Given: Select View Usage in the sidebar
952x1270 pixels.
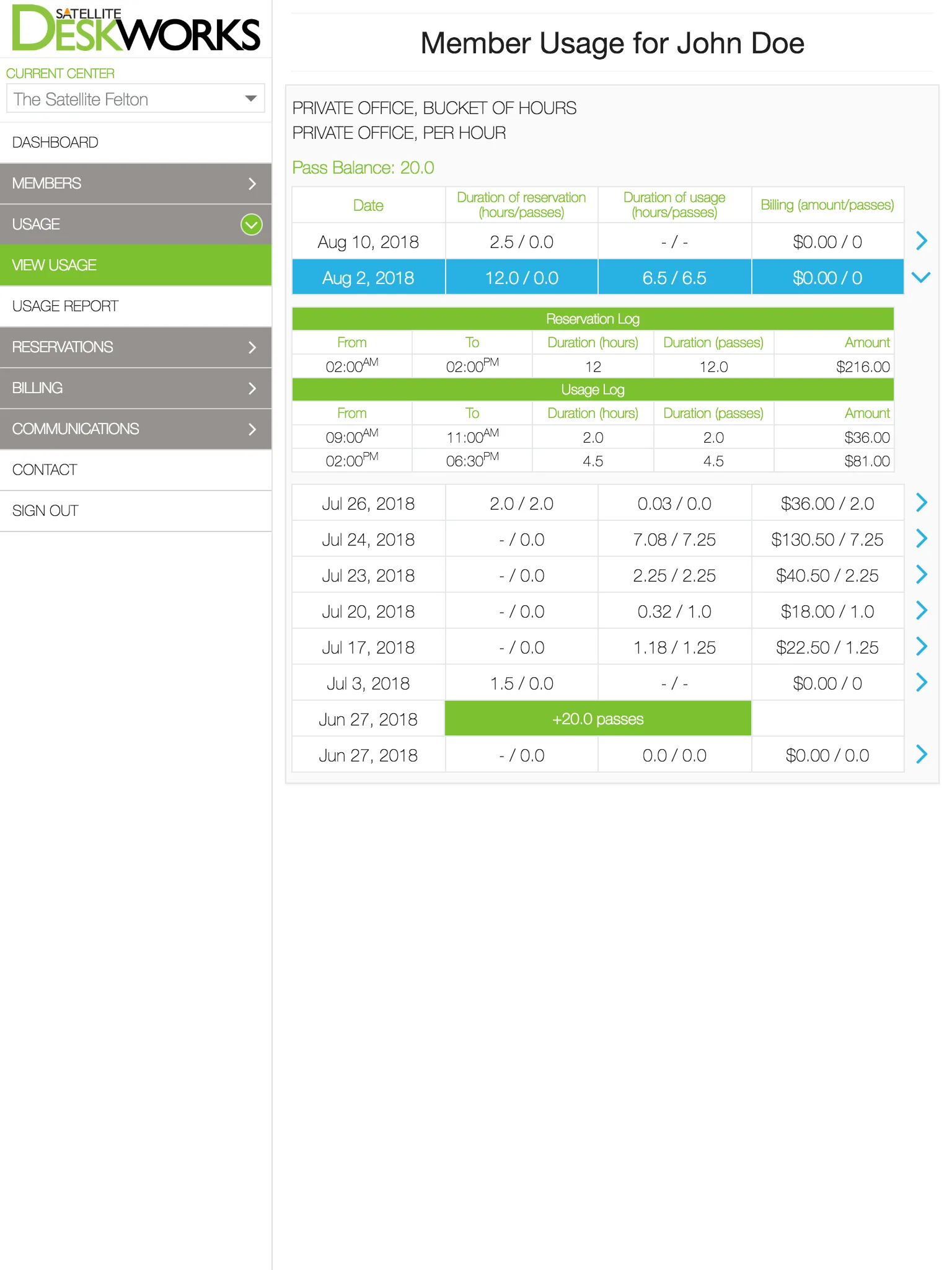Looking at the screenshot, I should pyautogui.click(x=136, y=265).
